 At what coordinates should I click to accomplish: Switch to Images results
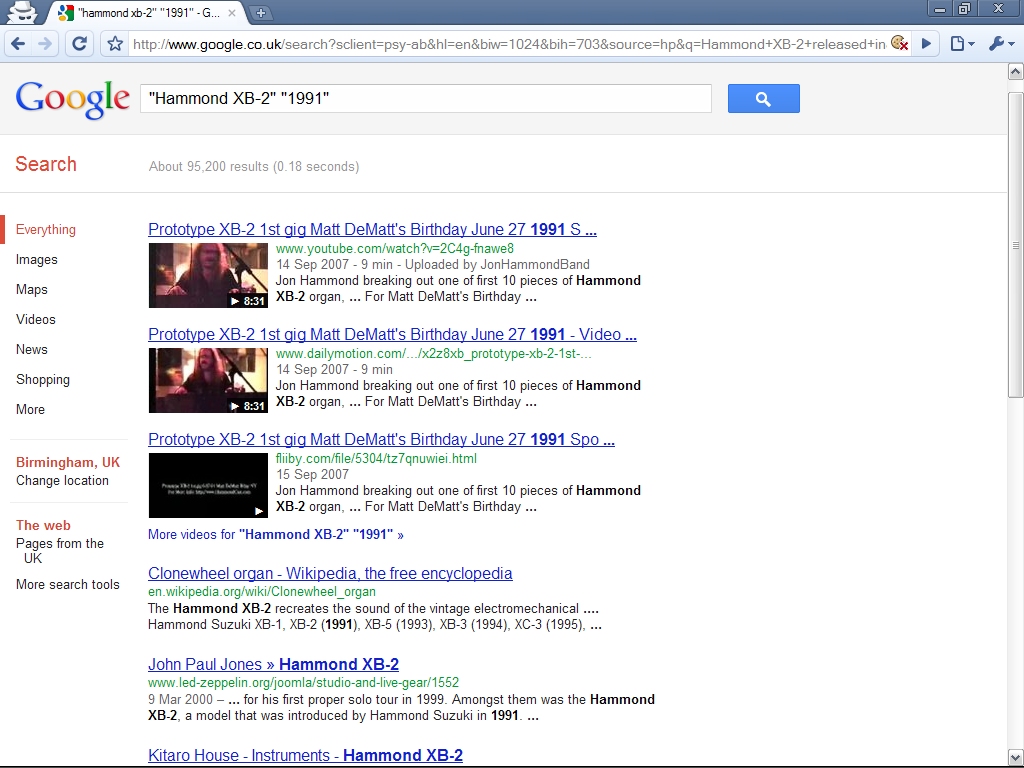(37, 259)
